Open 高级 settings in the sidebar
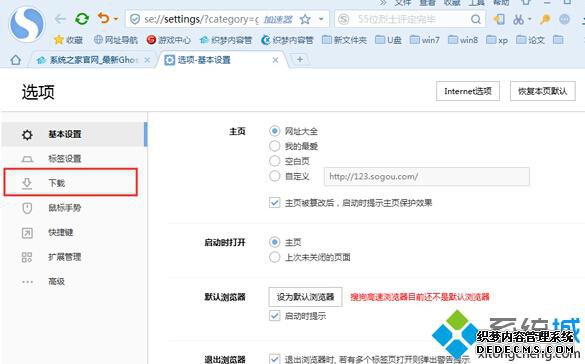585x364 pixels. (74, 282)
